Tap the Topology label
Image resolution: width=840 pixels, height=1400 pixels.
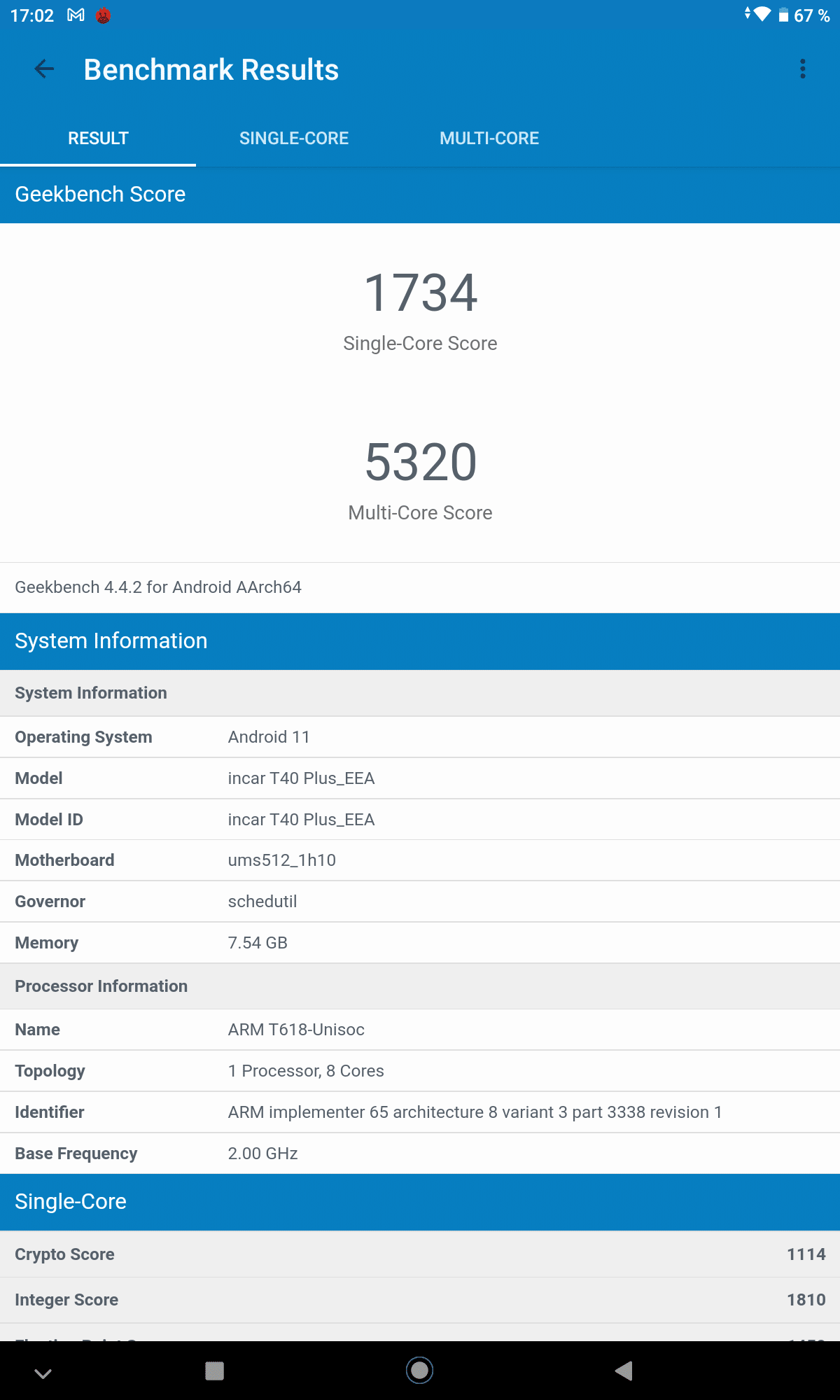pyautogui.click(x=50, y=1071)
